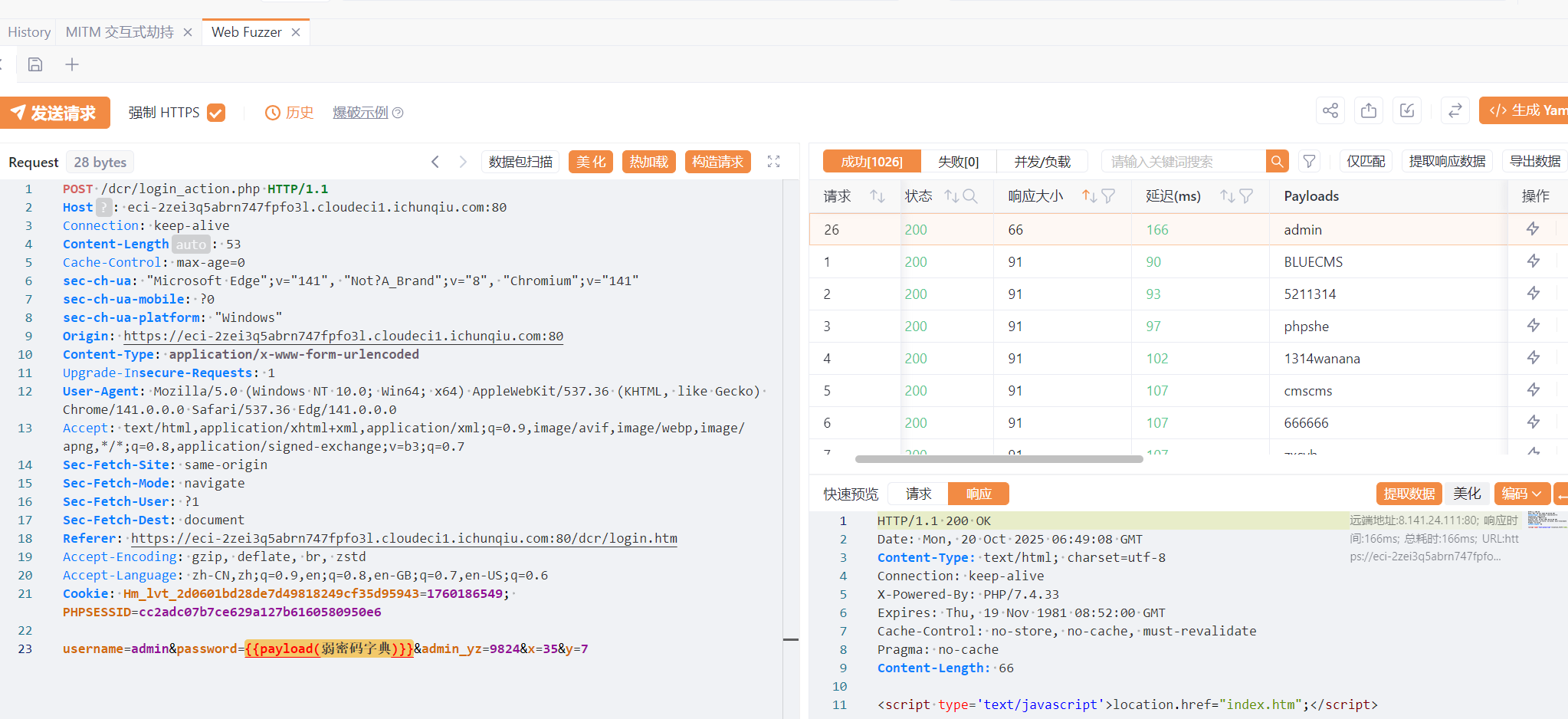The width and height of the screenshot is (1568, 719).
Task: Expand the Request editor to fullscreen
Action: click(773, 162)
